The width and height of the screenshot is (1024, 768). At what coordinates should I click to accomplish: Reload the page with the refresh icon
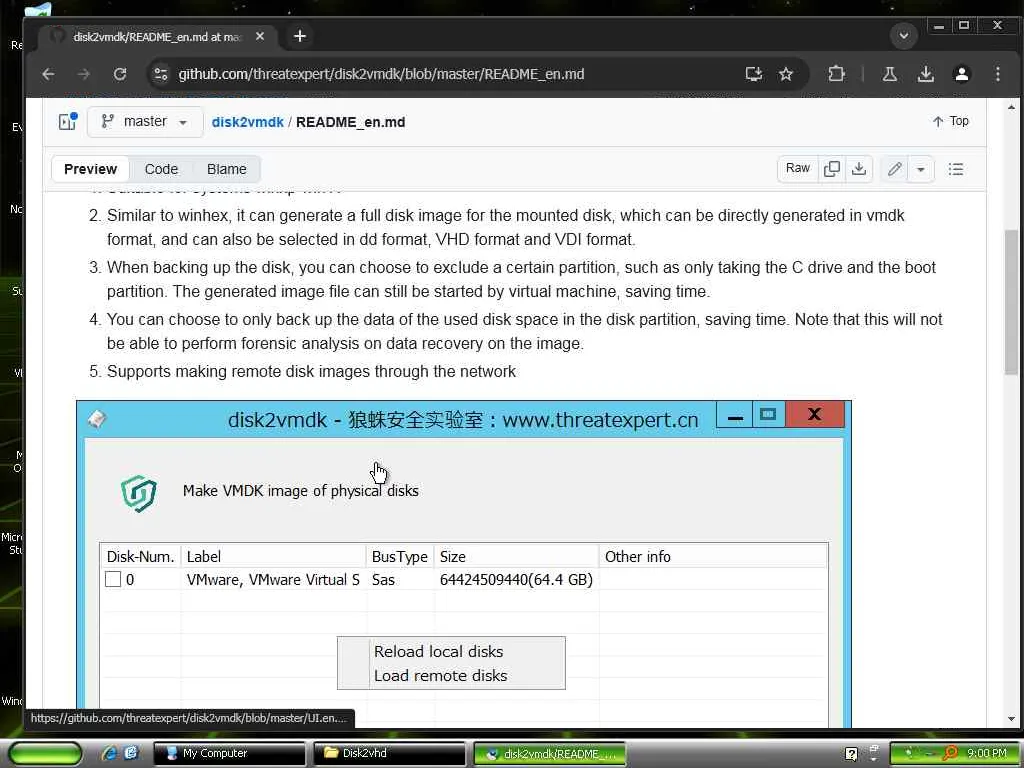click(x=120, y=74)
